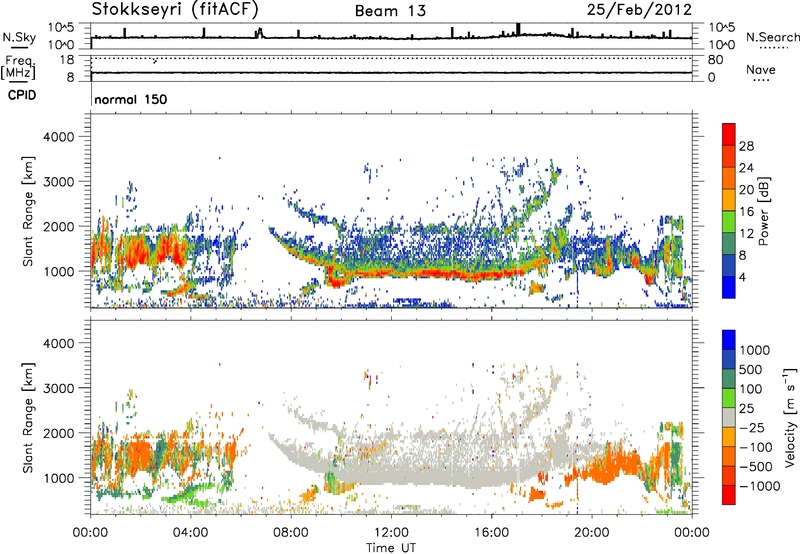The width and height of the screenshot is (800, 554).
Task: Select the "Velocity [m s⁻¹]" color bar title
Action: click(790, 417)
